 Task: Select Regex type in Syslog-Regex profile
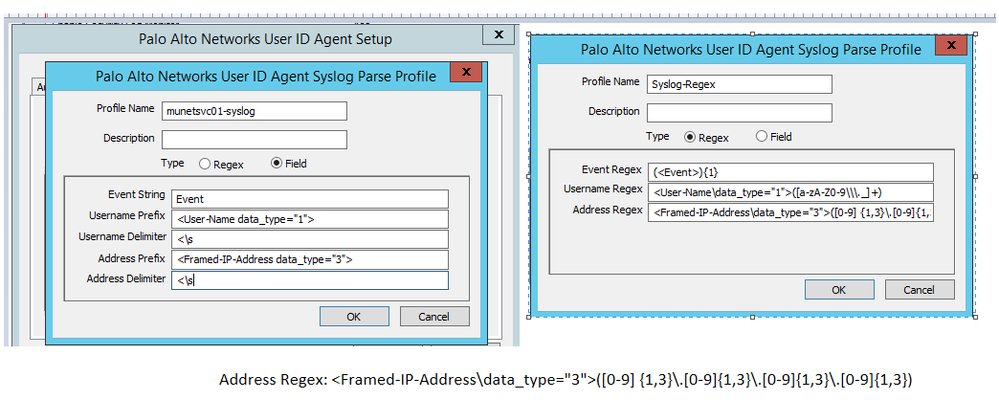(689, 137)
